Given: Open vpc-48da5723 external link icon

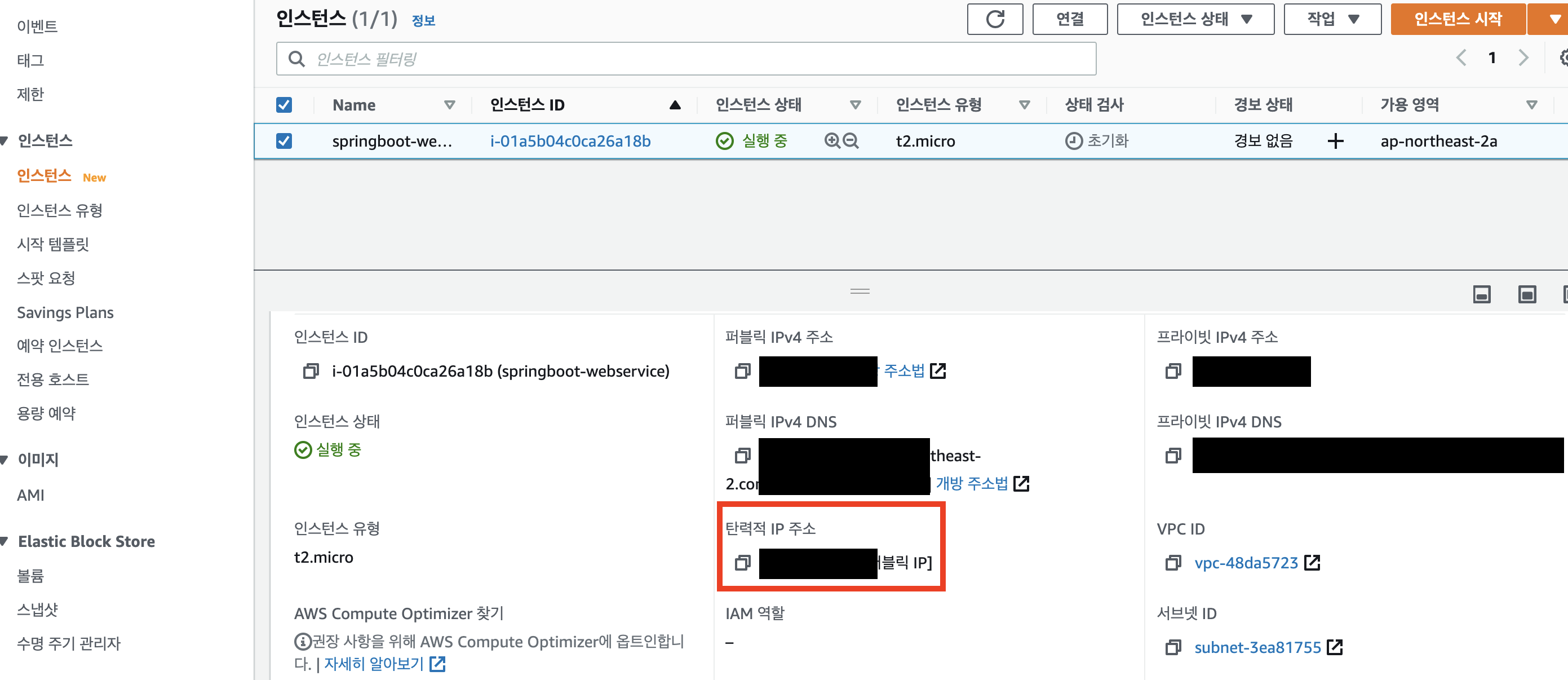Looking at the screenshot, I should [x=1312, y=563].
